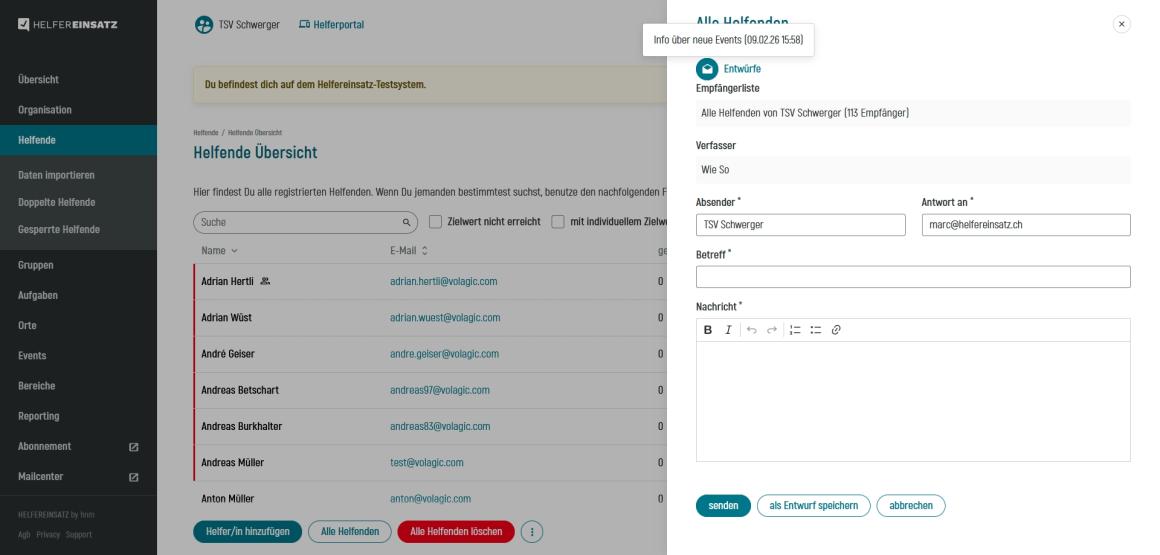Sort the list by Name column
Image resolution: width=1160 pixels, height=555 pixels.
pyautogui.click(x=220, y=251)
